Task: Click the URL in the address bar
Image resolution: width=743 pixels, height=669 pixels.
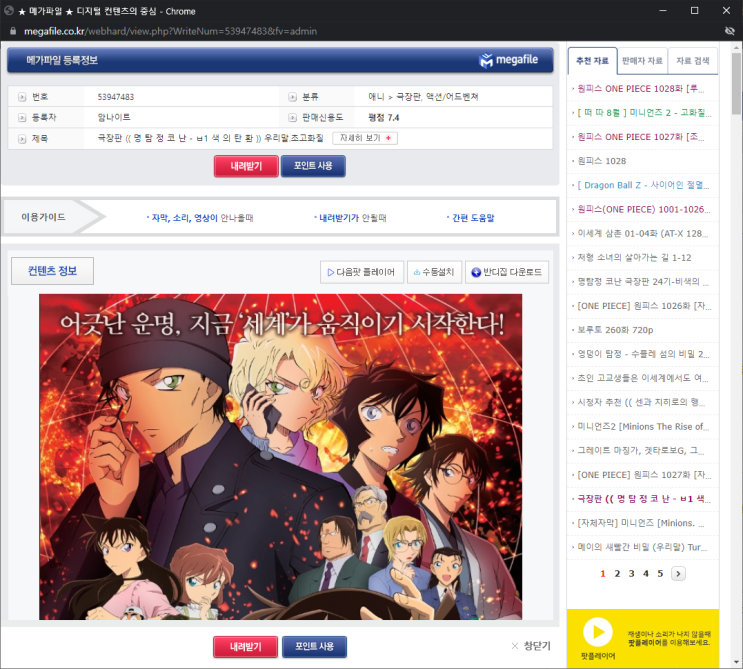Action: click(171, 31)
